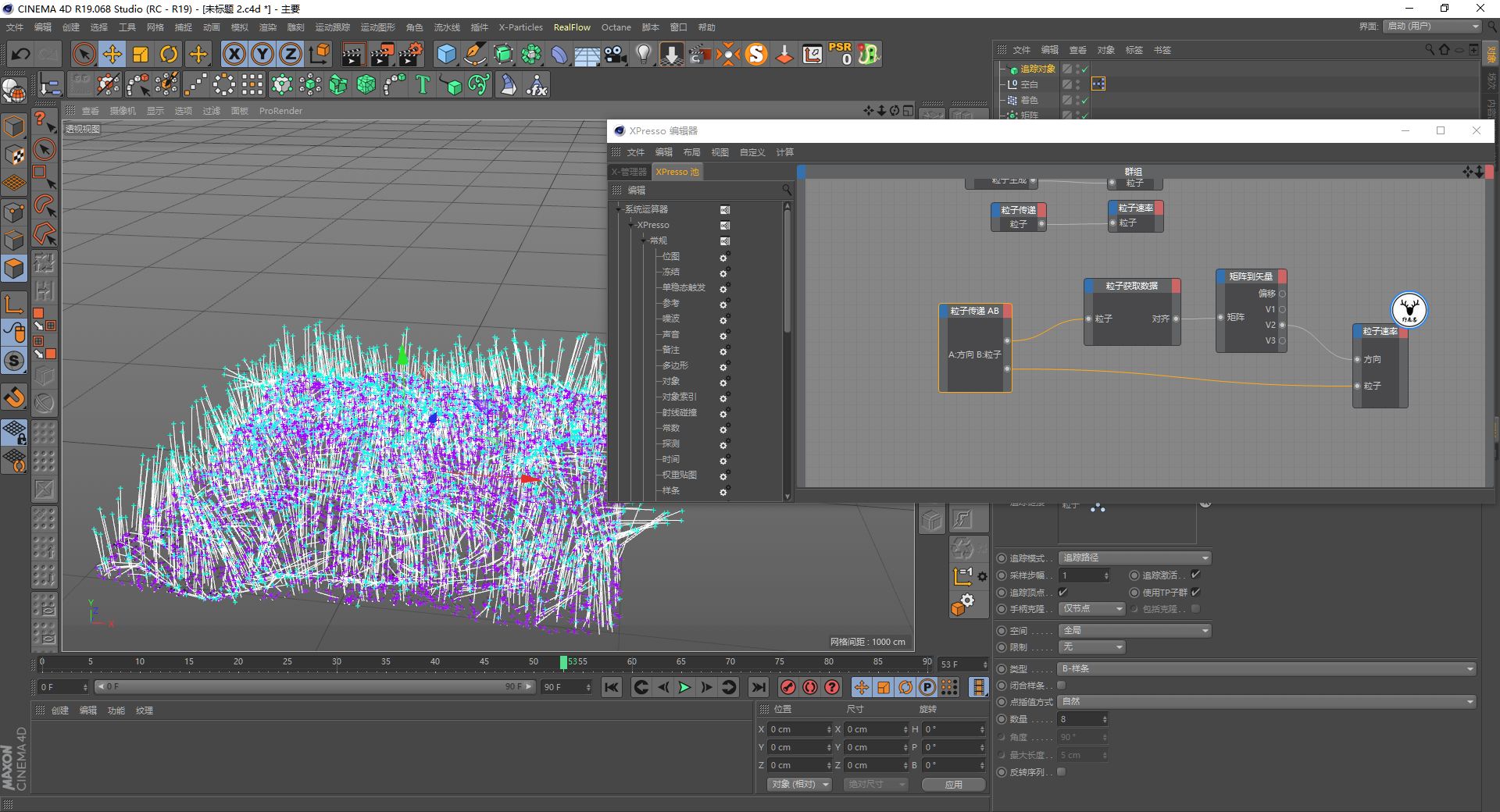Image resolution: width=1500 pixels, height=812 pixels.
Task: Switch to the XPresso 池 tab
Action: (x=677, y=172)
